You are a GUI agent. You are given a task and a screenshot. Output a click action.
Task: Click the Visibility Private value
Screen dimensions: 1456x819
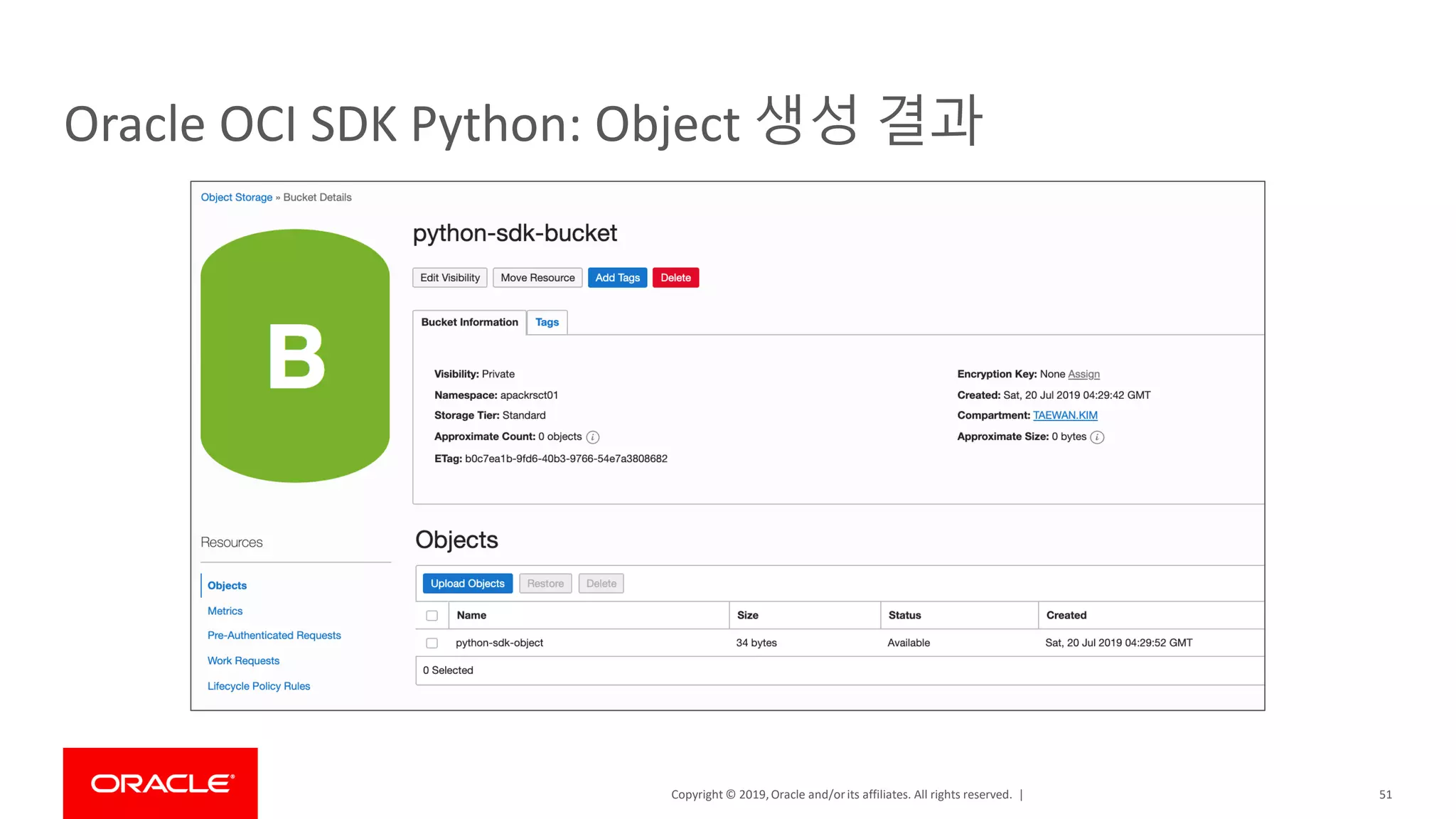(x=498, y=374)
